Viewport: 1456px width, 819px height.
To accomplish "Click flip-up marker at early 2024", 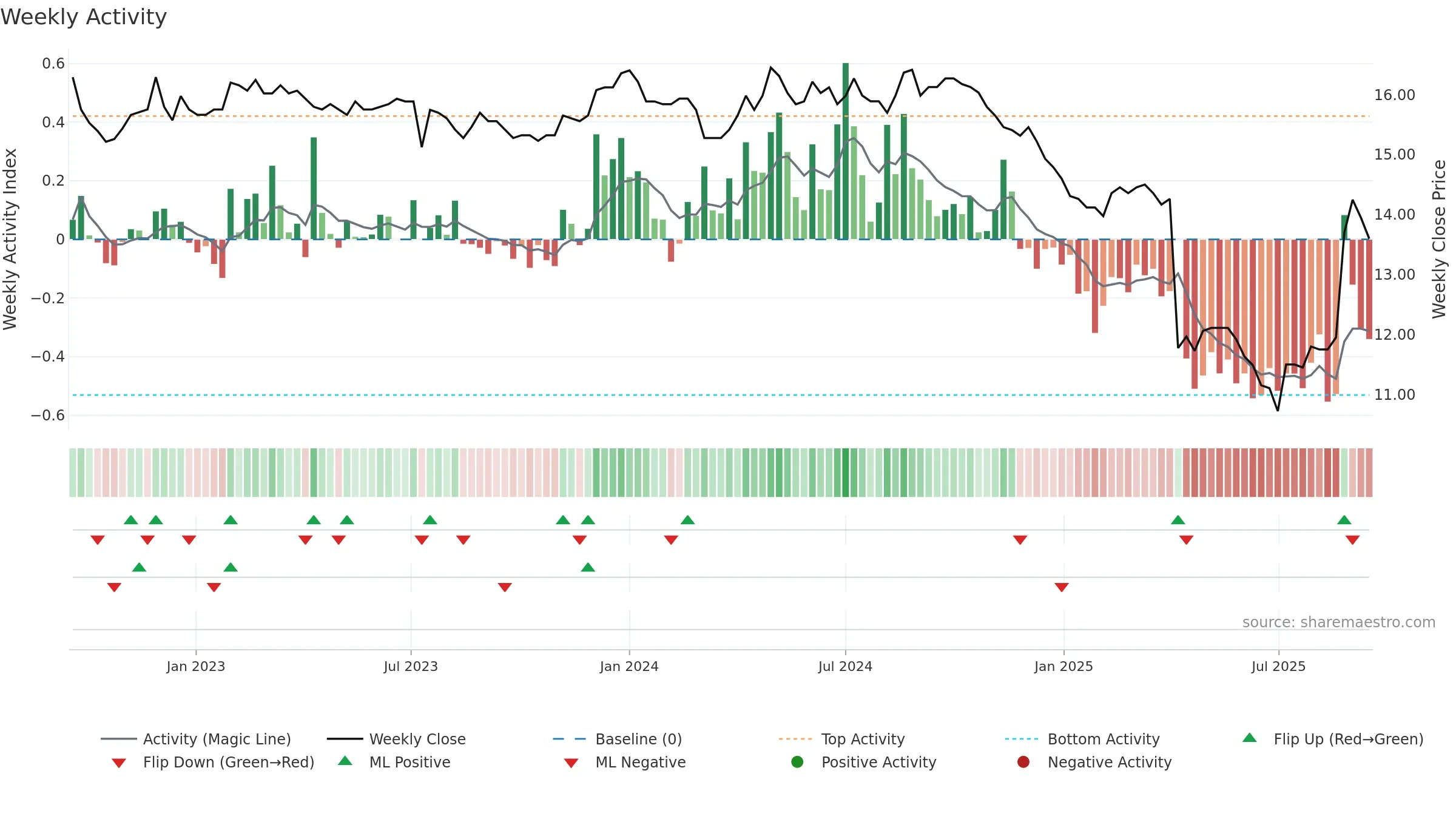I will 687,520.
